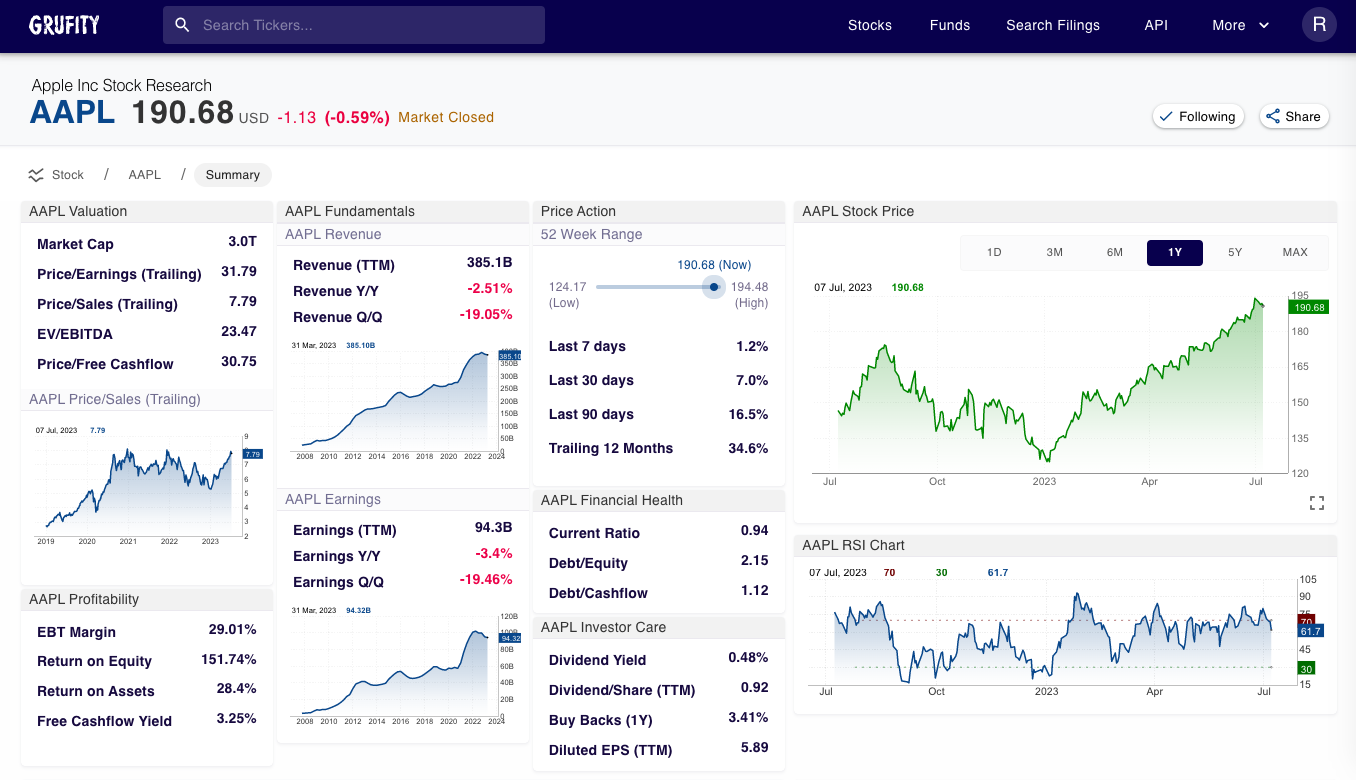1356x780 pixels.
Task: Click the Current Ratio label
Action: coord(594,533)
